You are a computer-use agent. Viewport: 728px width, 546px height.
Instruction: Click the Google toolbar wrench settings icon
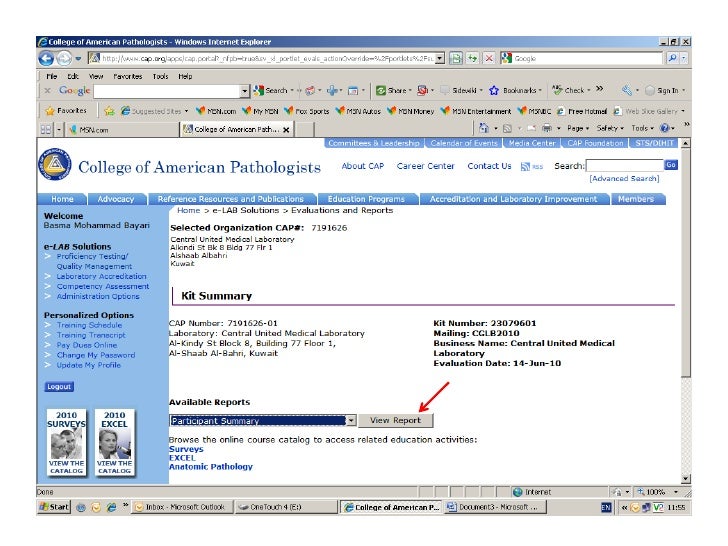(627, 91)
